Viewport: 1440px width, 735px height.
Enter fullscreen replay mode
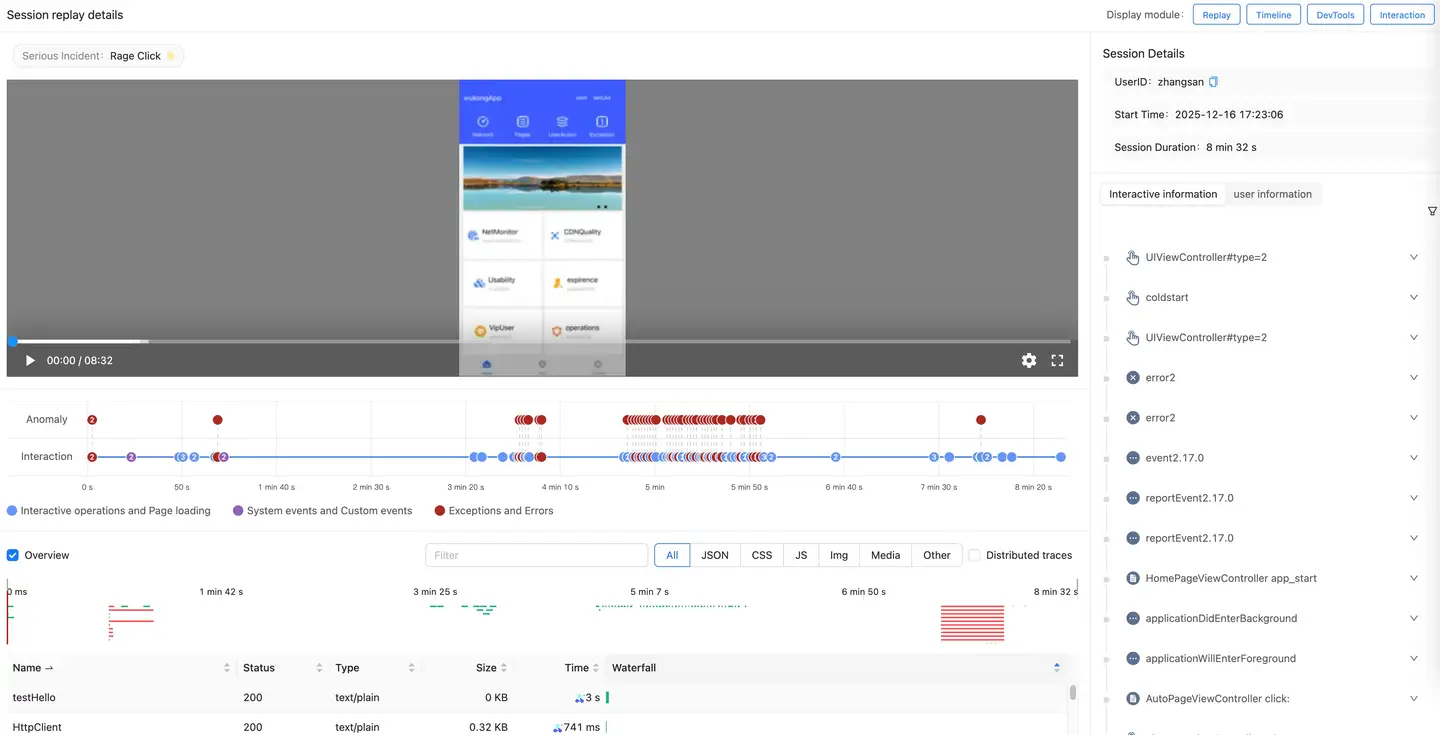tap(1057, 361)
